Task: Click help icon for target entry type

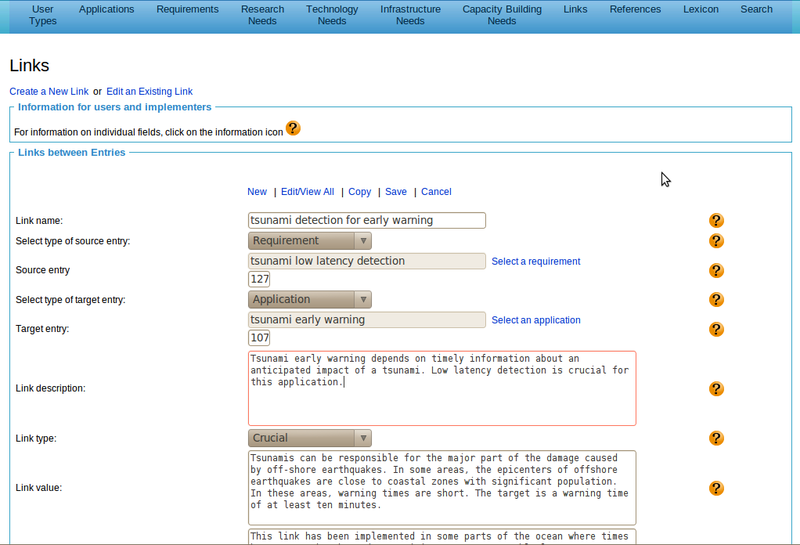Action: [x=716, y=300]
